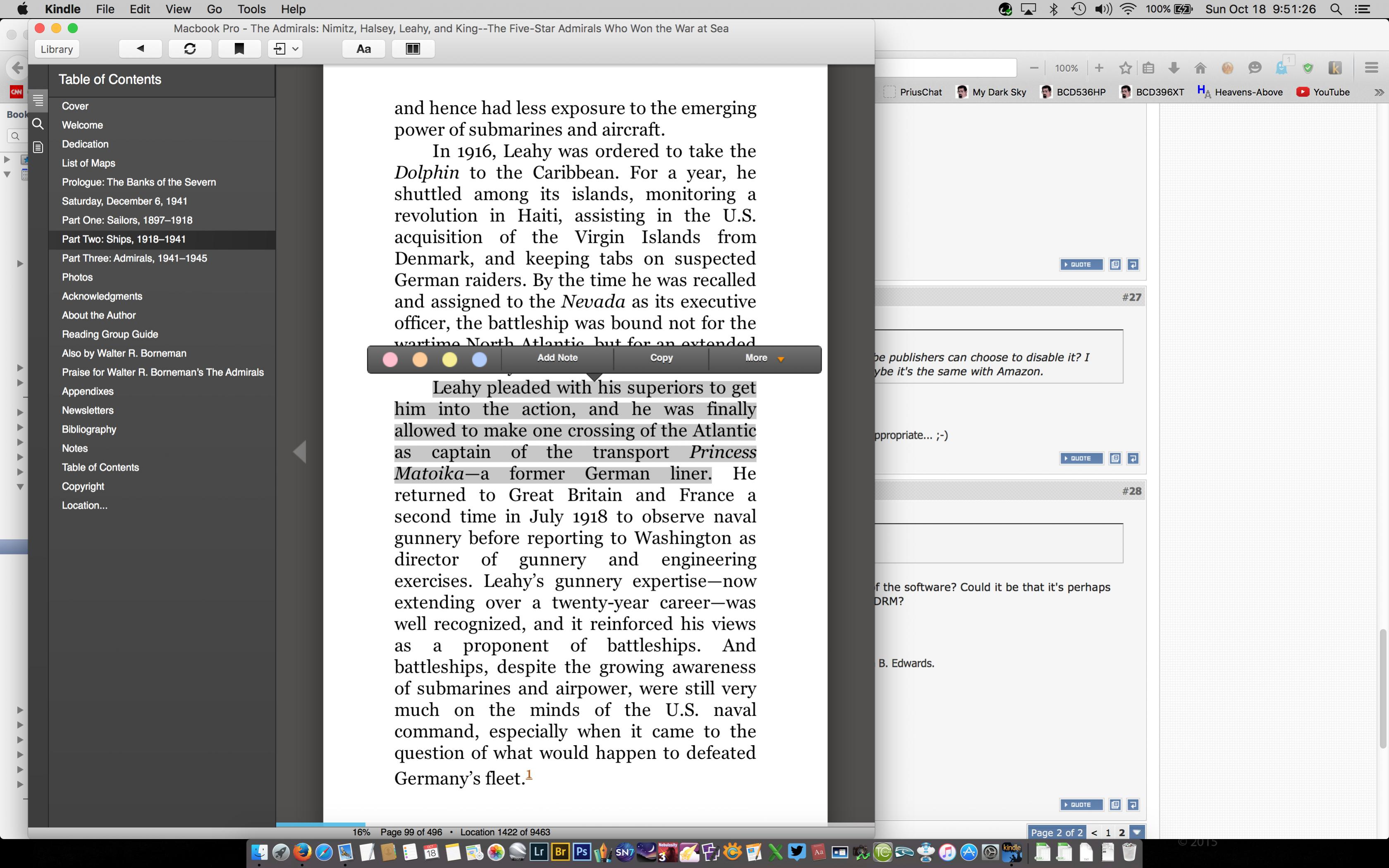
Task: Open the forum page number dropdown arrow
Action: [x=1136, y=832]
